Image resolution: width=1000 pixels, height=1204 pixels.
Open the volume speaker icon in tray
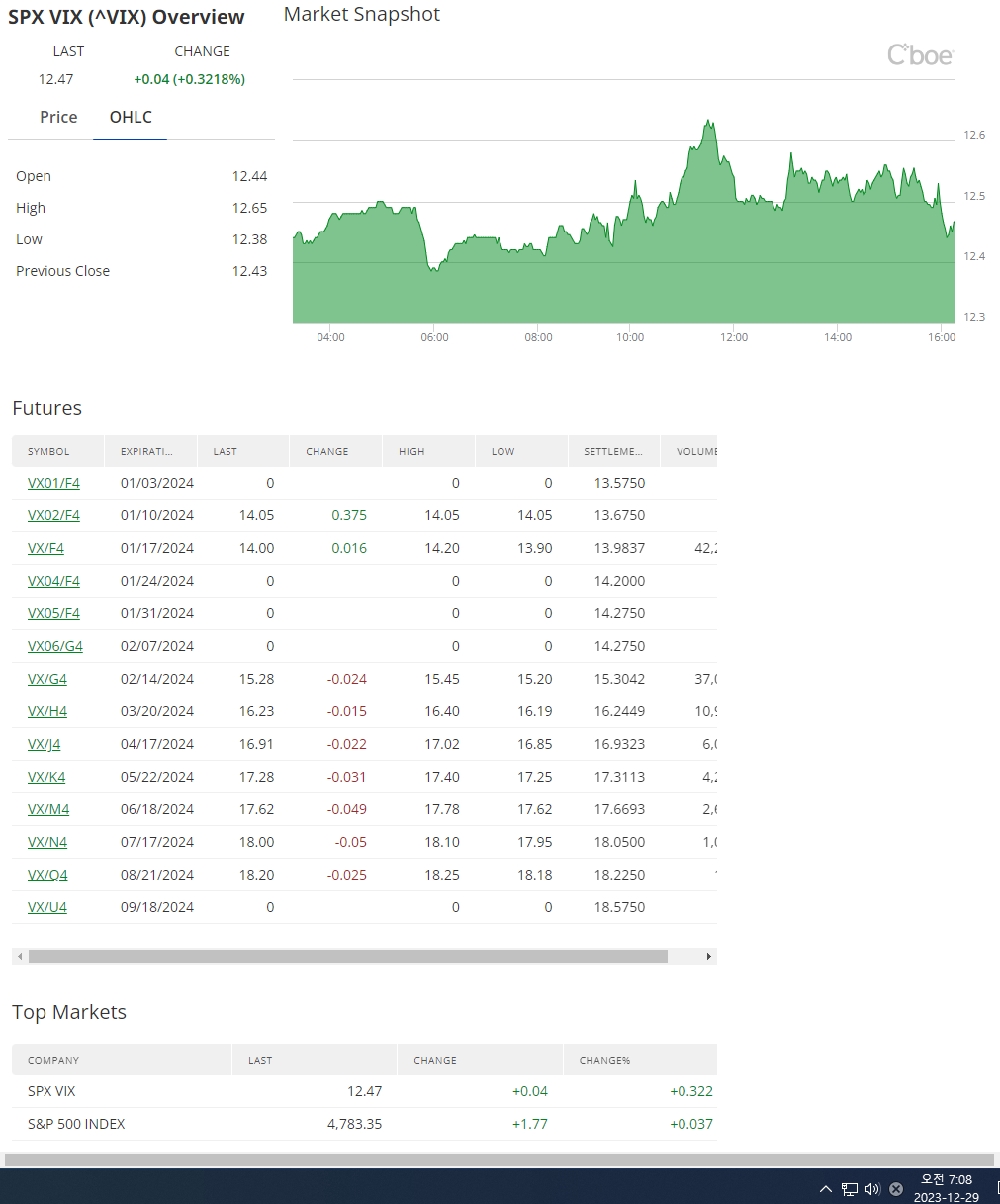click(x=872, y=1189)
